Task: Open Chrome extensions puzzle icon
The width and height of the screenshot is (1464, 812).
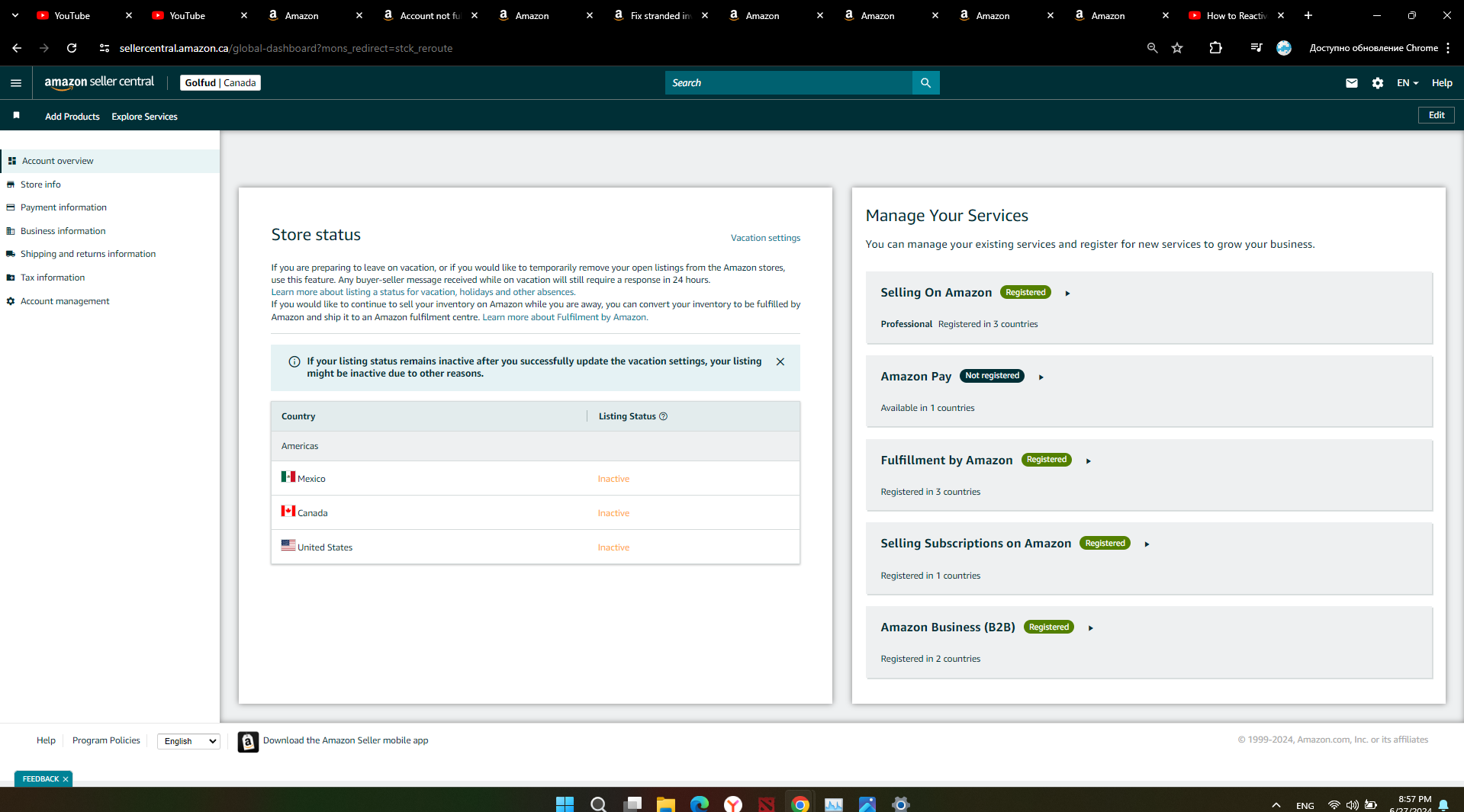Action: [x=1215, y=48]
